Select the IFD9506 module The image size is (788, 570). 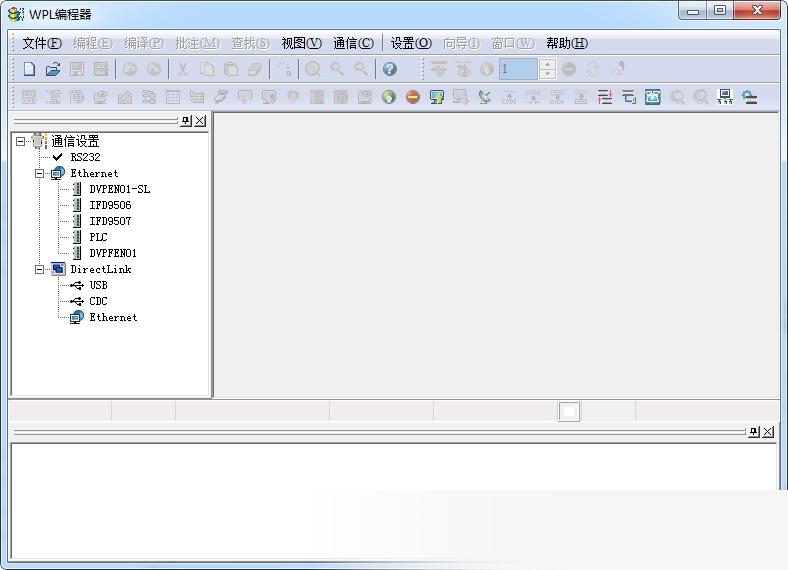110,205
